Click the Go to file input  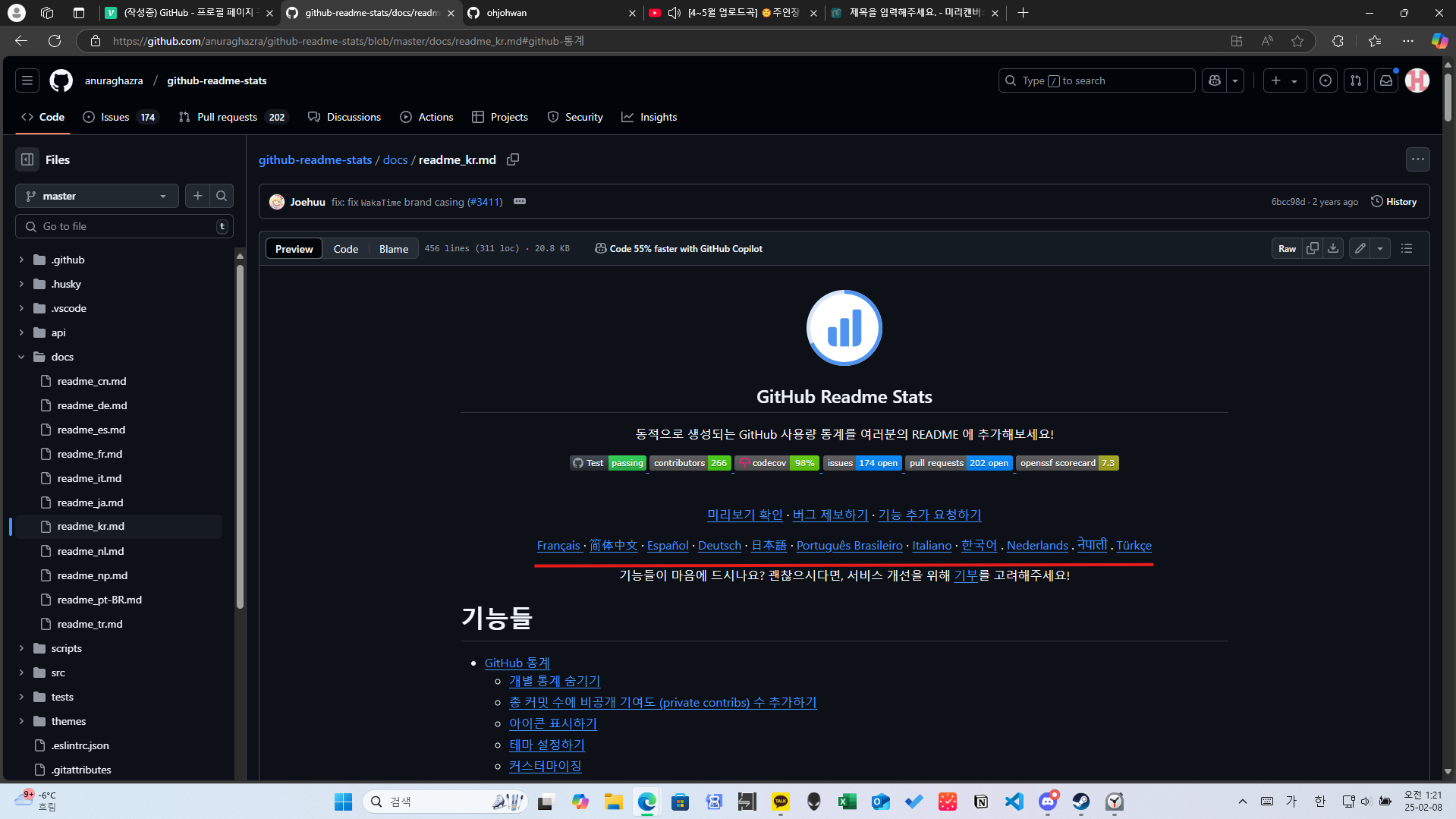(x=124, y=226)
